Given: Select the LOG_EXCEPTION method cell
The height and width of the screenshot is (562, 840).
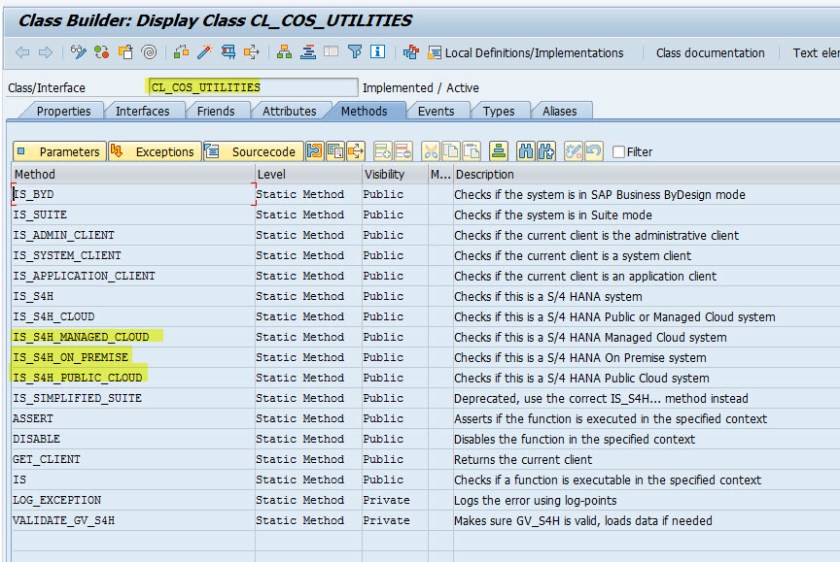Looking at the screenshot, I should click(133, 499).
